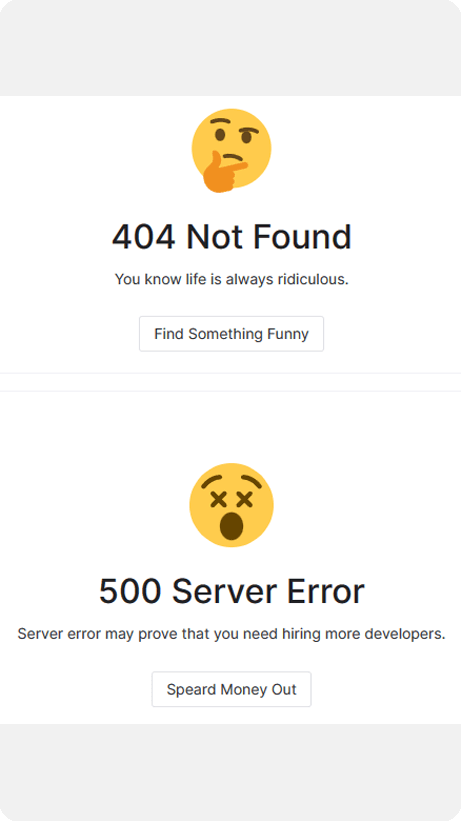Screen dimensions: 461x821
Task: Click the thinking face emoji icon
Action: [x=231, y=150]
